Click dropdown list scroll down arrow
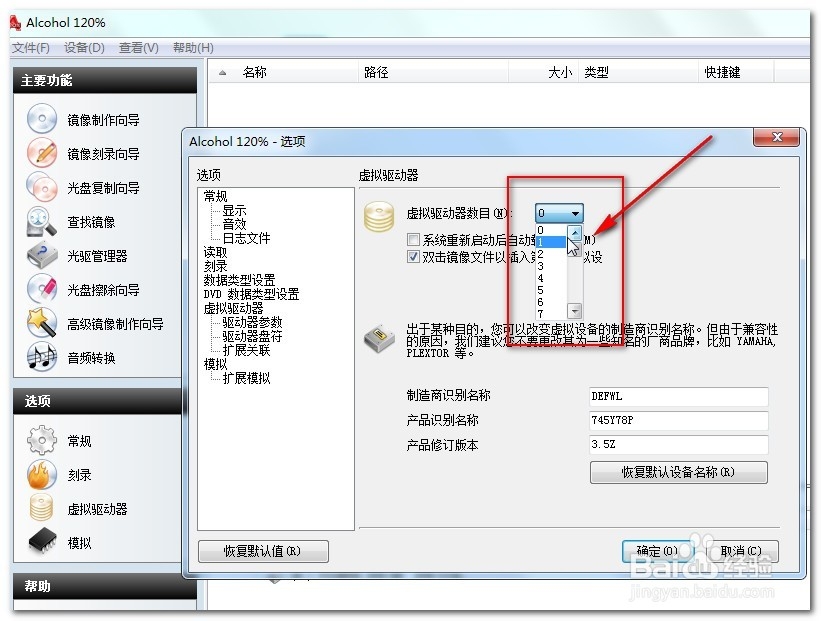This screenshot has width=821, height=621. [x=575, y=311]
